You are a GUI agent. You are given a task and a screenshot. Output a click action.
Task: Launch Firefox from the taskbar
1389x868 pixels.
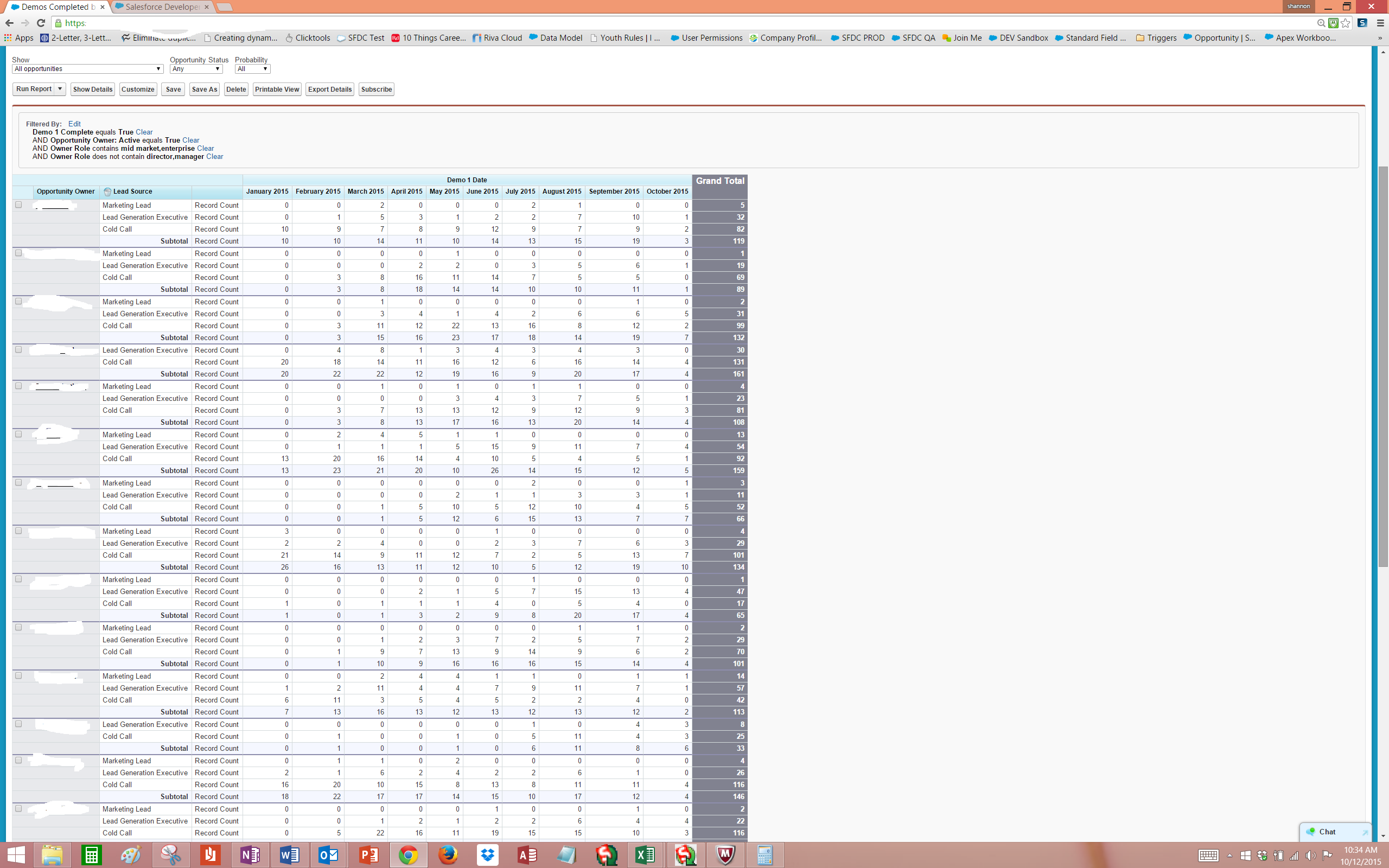click(x=448, y=855)
